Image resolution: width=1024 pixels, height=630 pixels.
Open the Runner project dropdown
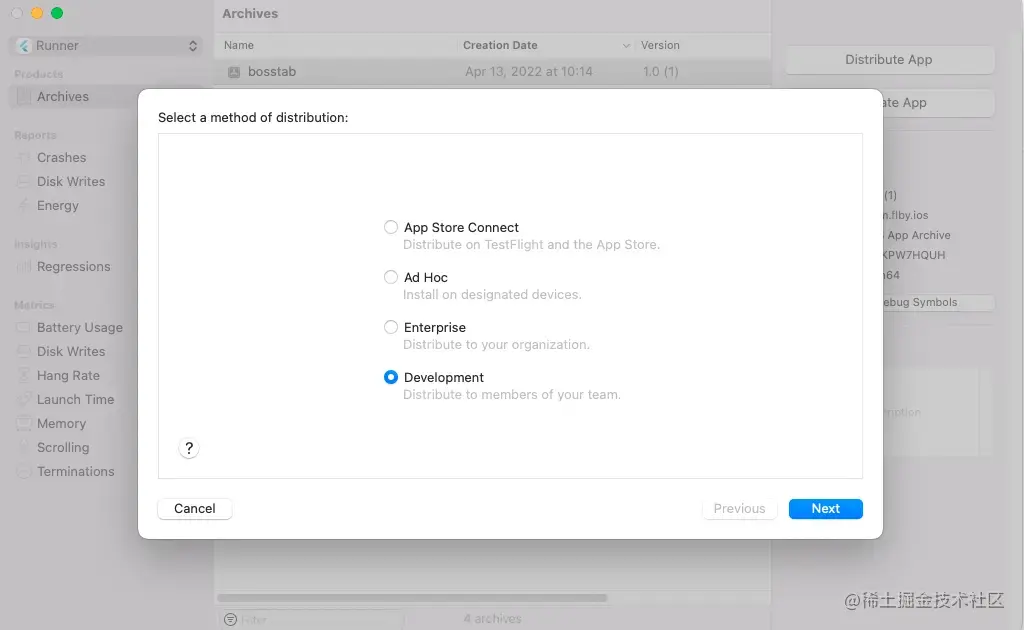[106, 46]
